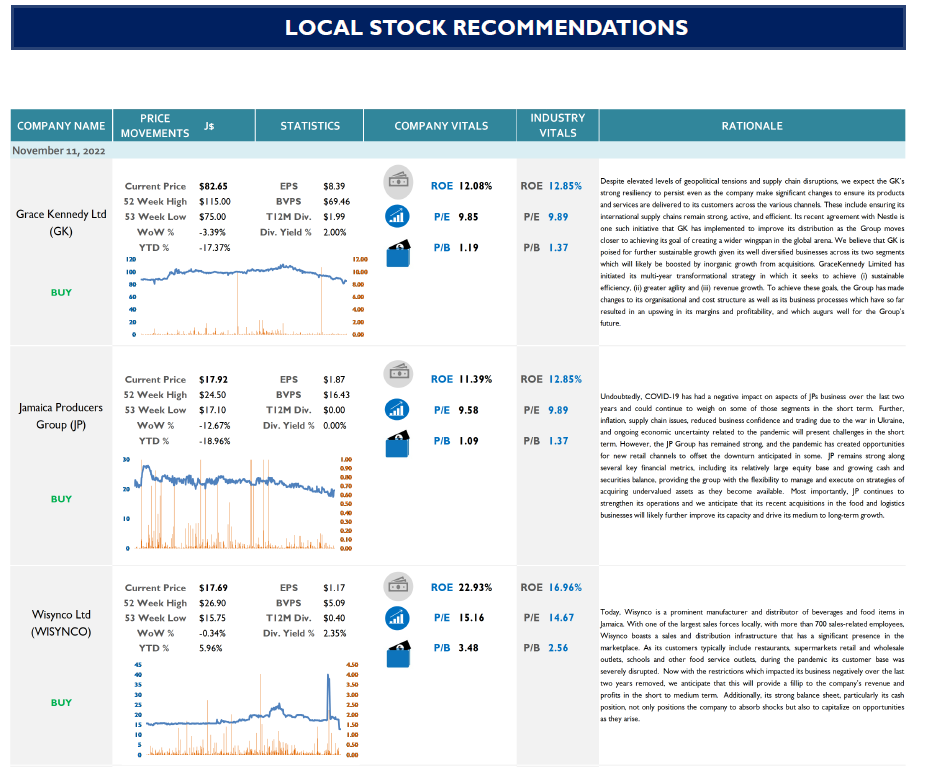Select Grace Kennedy company ROE 12.08%
931x767 pixels.
(476, 186)
